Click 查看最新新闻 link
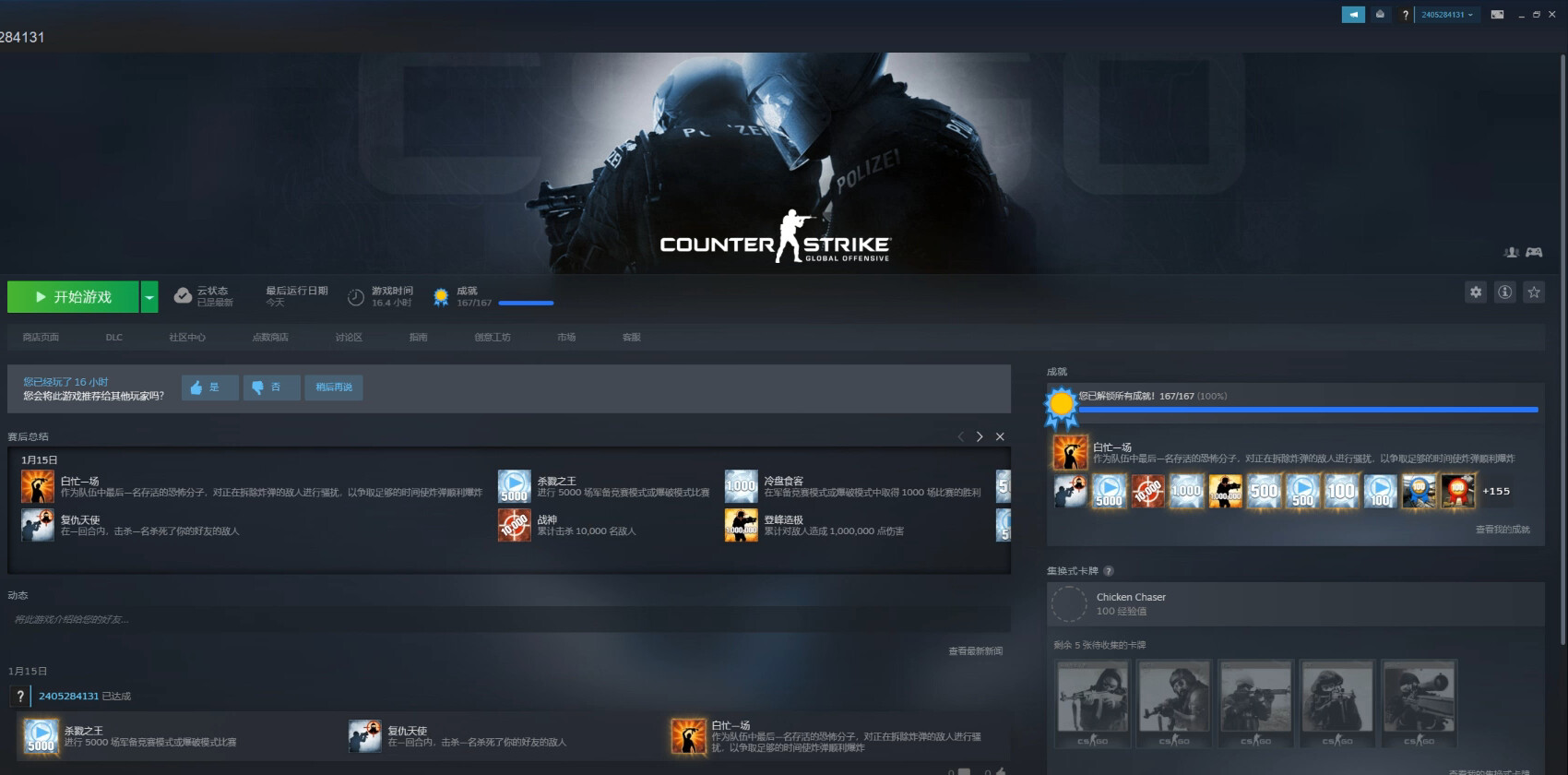The image size is (1568, 775). pyautogui.click(x=975, y=651)
